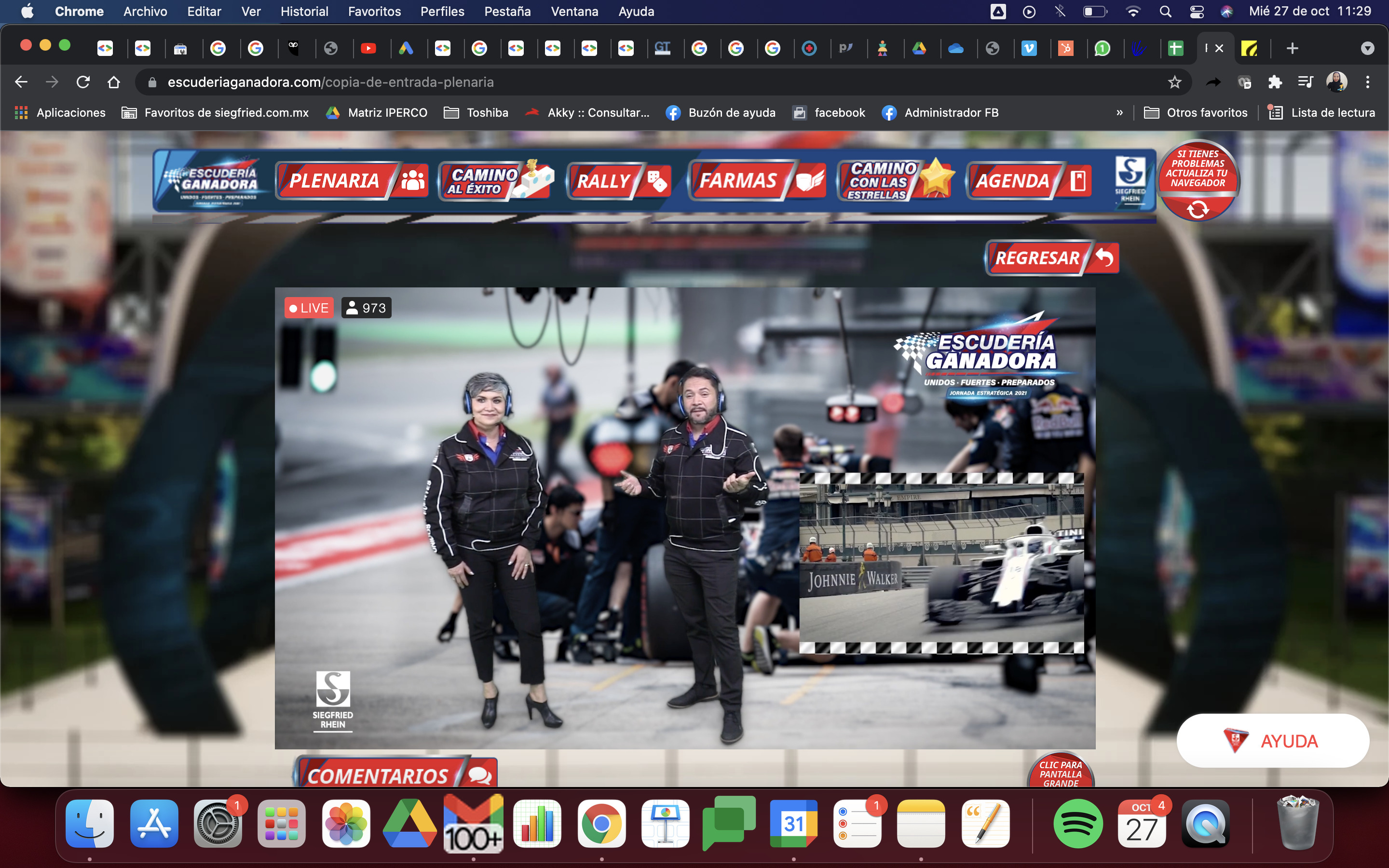
Task: Open Matriz IPERCO bookmark
Action: (377, 112)
